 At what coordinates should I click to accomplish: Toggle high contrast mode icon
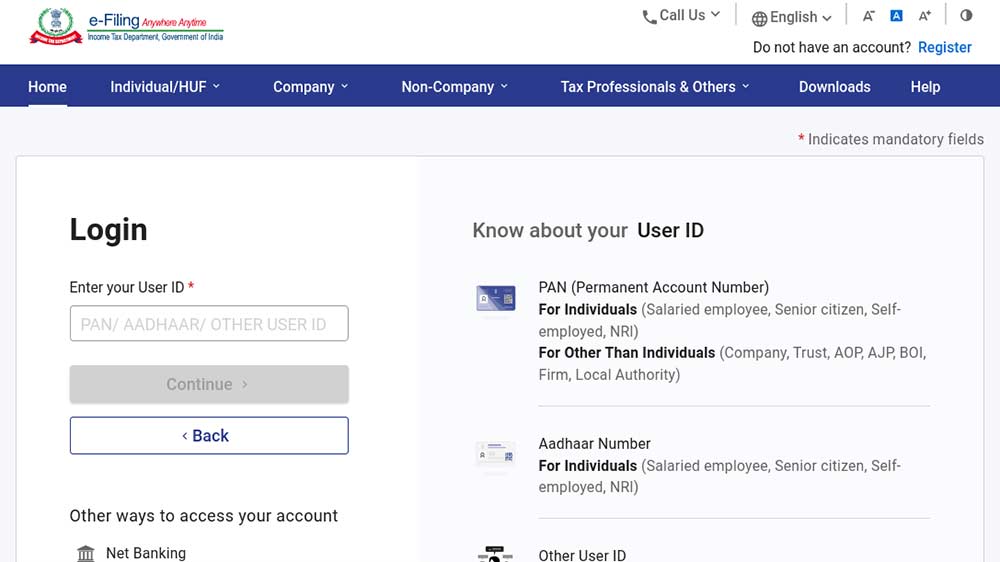(966, 16)
